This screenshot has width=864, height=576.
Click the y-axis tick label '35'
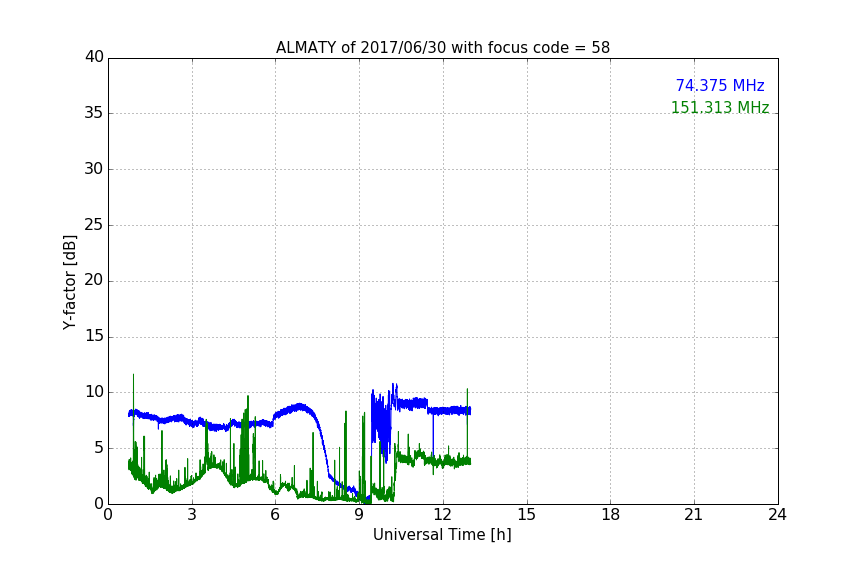point(94,113)
